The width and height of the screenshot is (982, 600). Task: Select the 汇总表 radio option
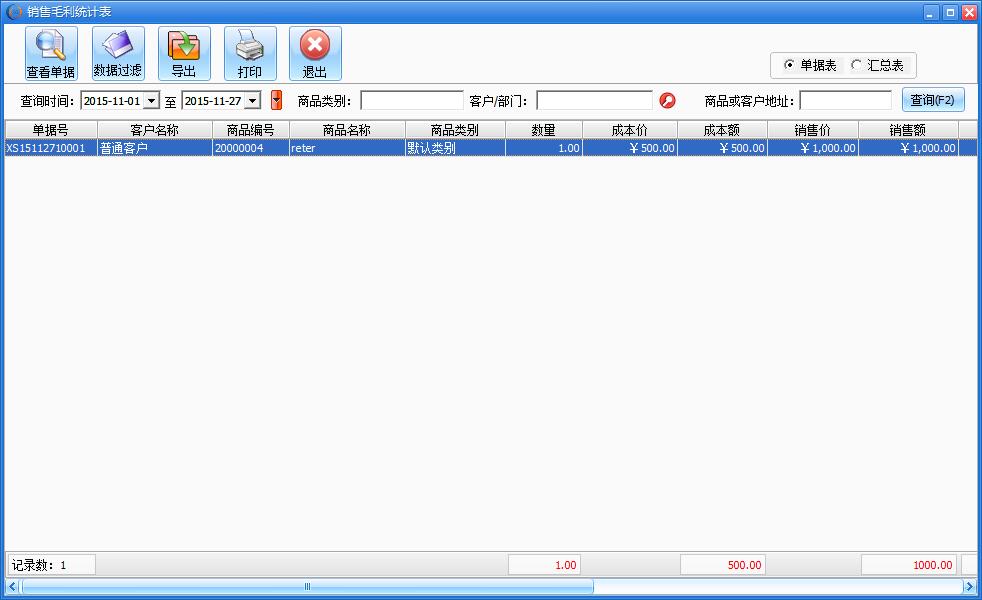877,65
